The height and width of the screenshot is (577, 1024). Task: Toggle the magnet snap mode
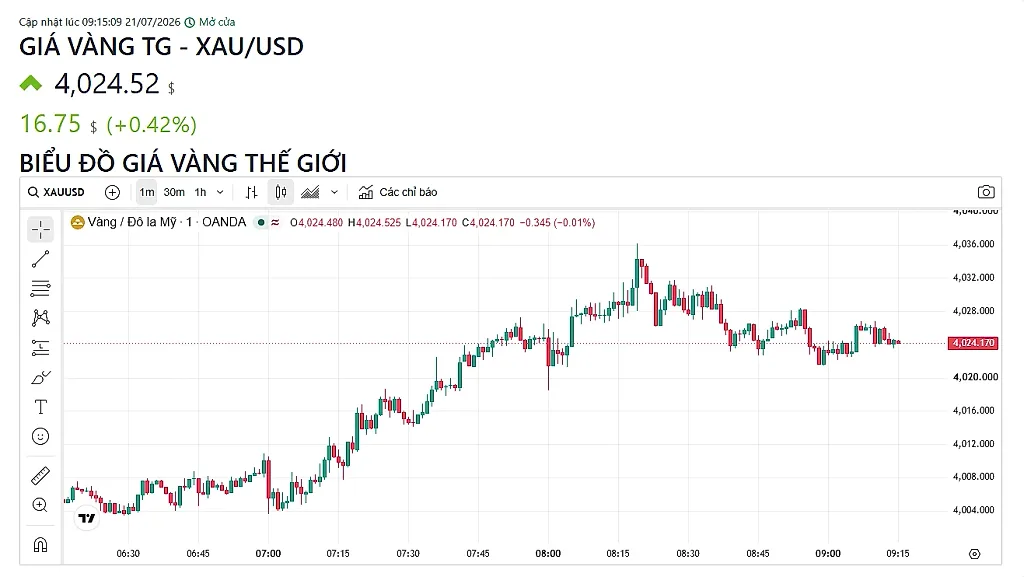40,544
